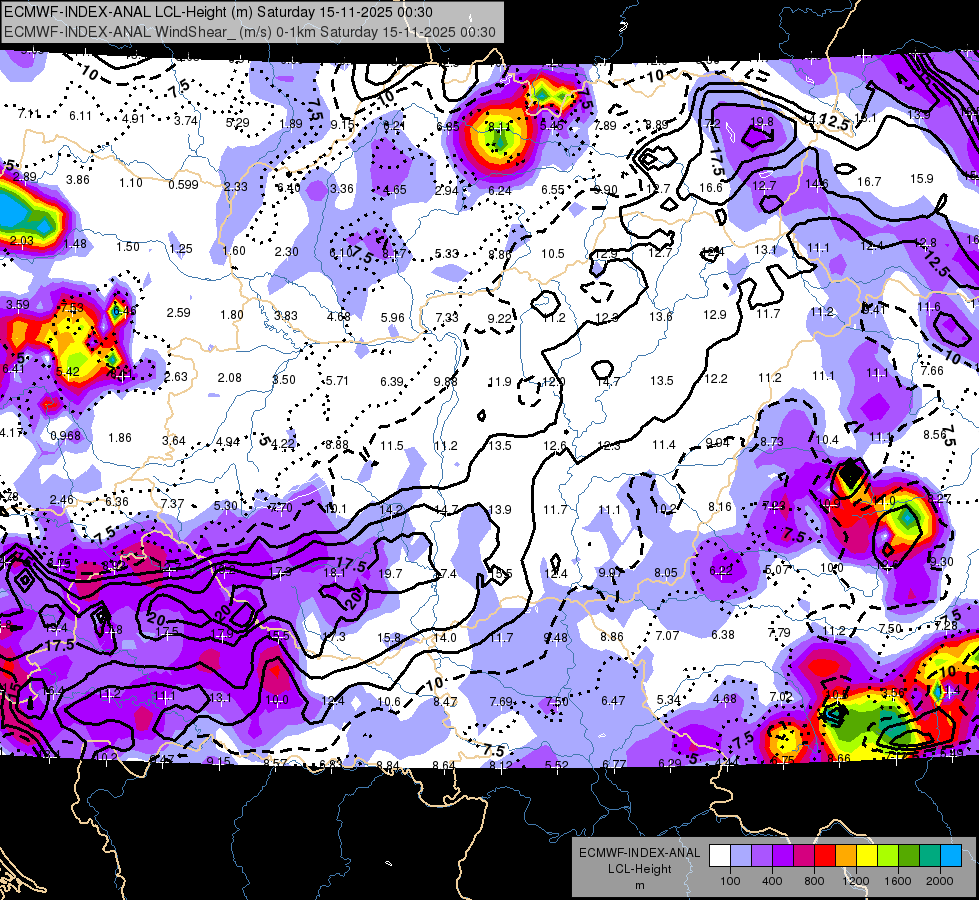The height and width of the screenshot is (900, 979).
Task: Click the grid value "8.88"
Action: 337,445
